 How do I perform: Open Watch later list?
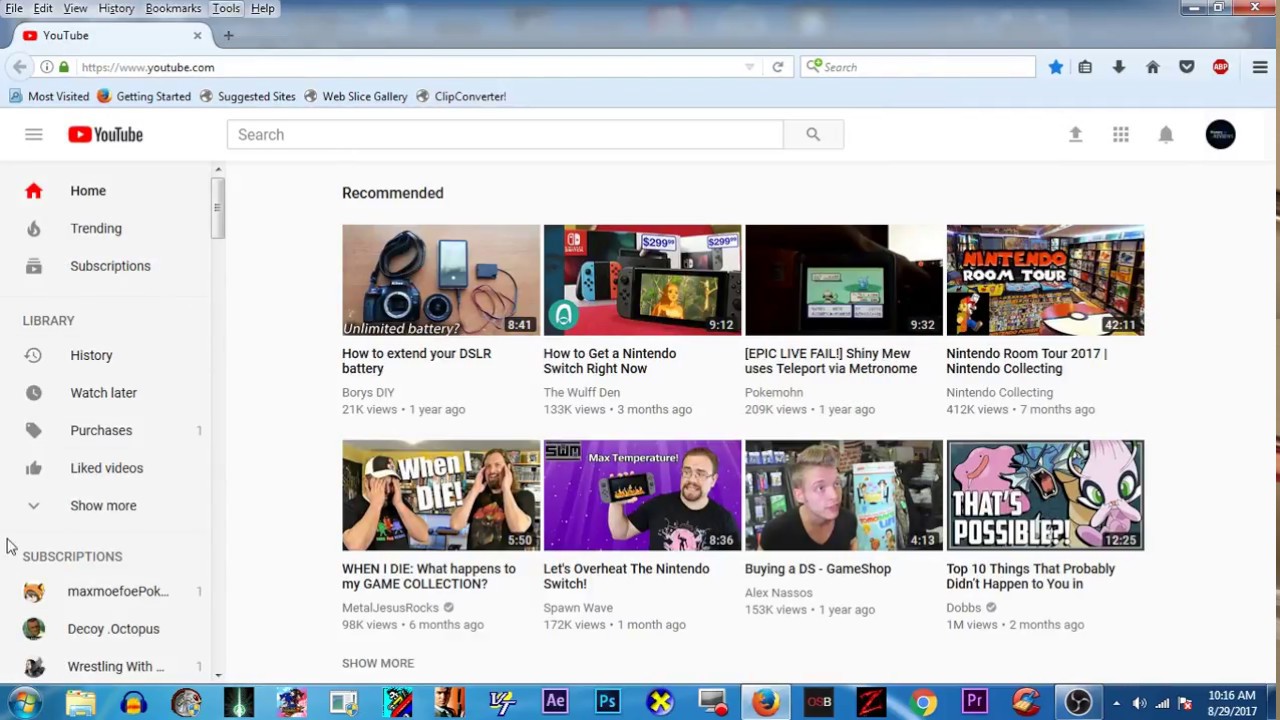[105, 393]
